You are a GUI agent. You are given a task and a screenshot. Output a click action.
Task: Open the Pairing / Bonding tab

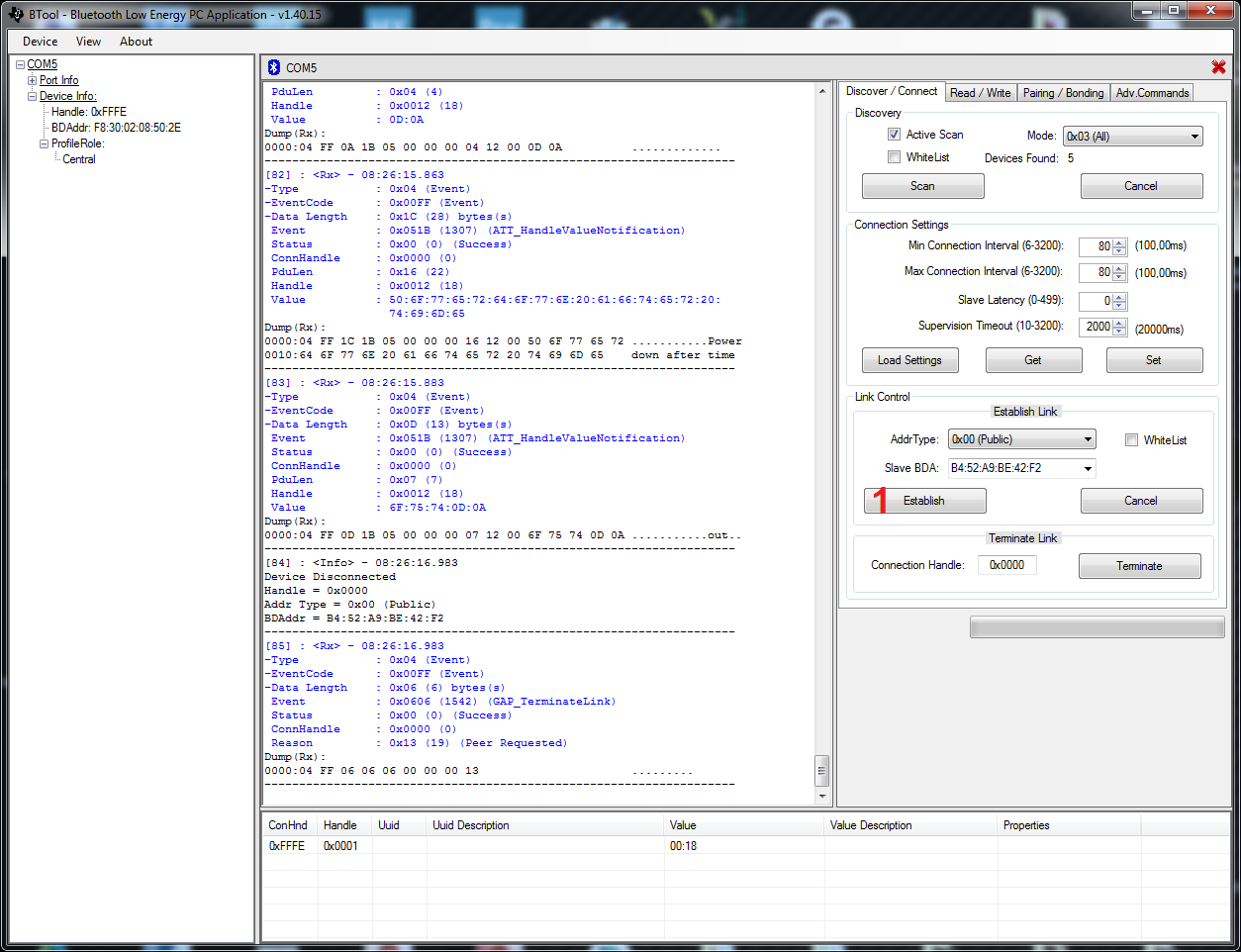point(1063,93)
